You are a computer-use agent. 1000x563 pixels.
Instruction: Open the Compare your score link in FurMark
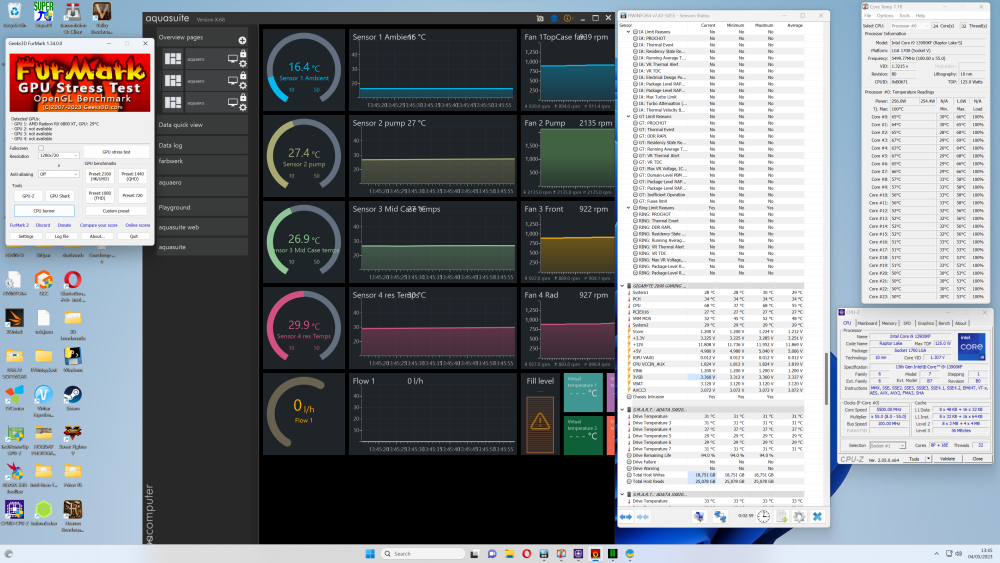click(x=98, y=225)
